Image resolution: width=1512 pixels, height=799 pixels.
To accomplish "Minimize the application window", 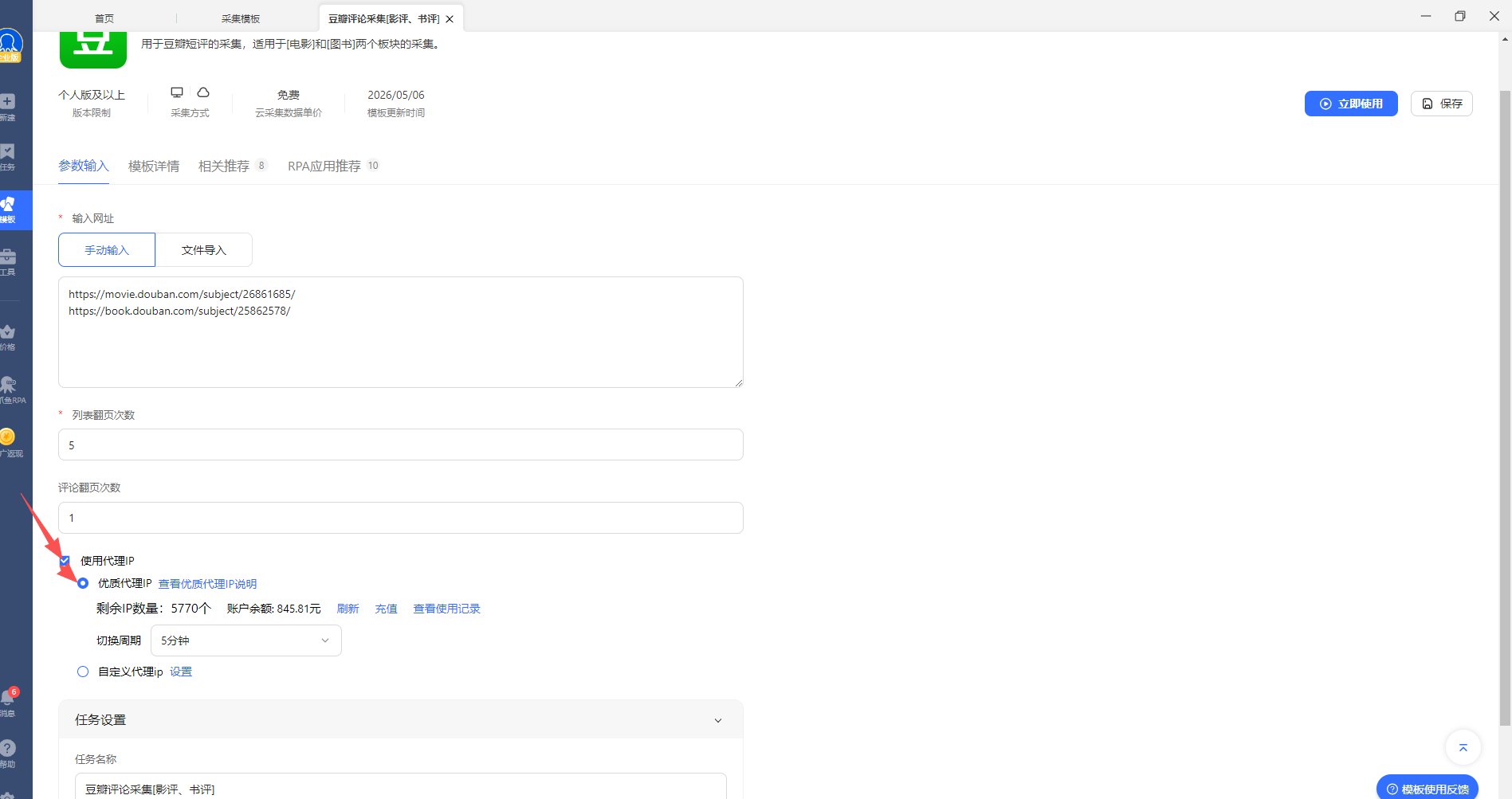I will coord(1426,16).
